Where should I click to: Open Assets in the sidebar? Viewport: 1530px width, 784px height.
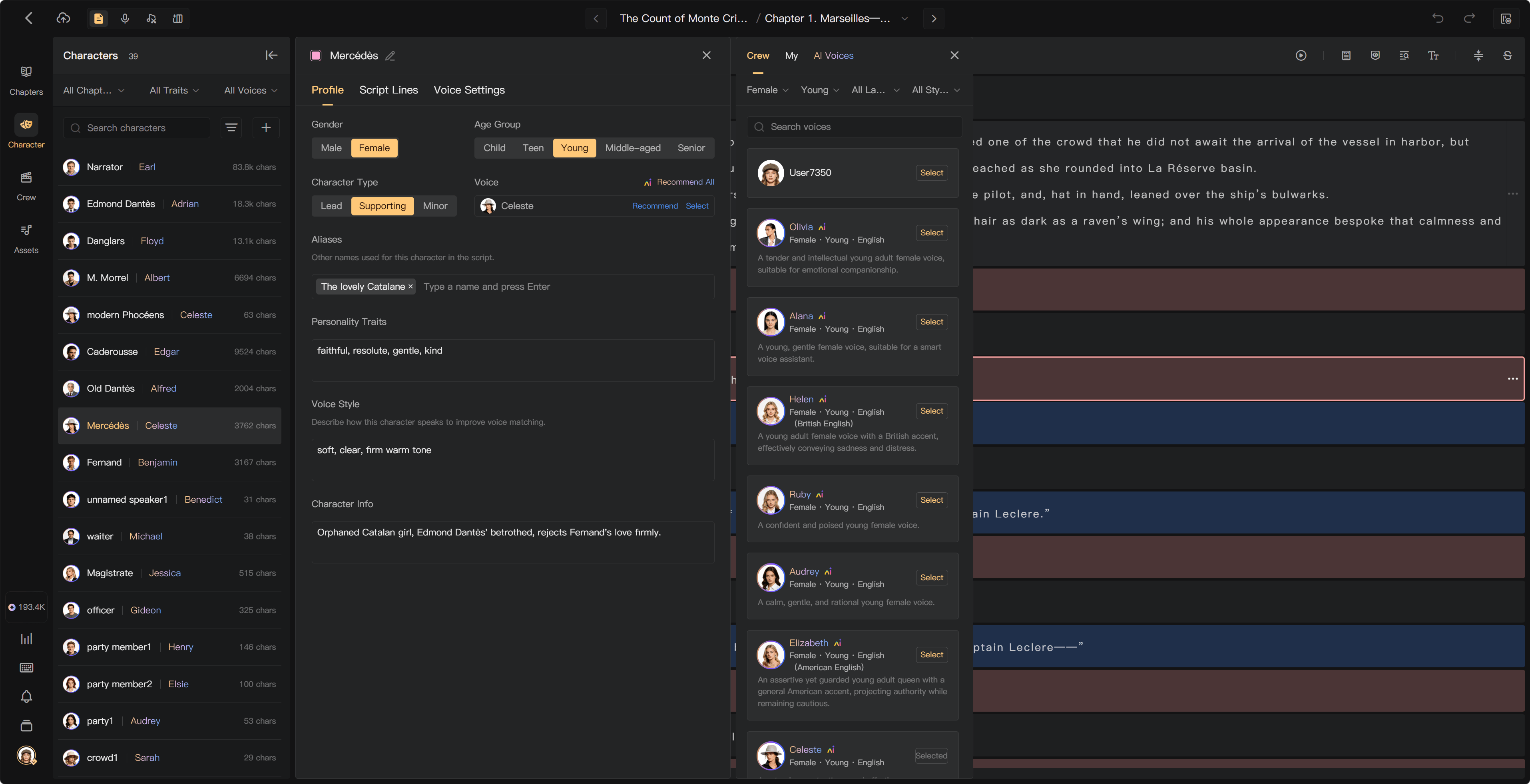(x=26, y=238)
